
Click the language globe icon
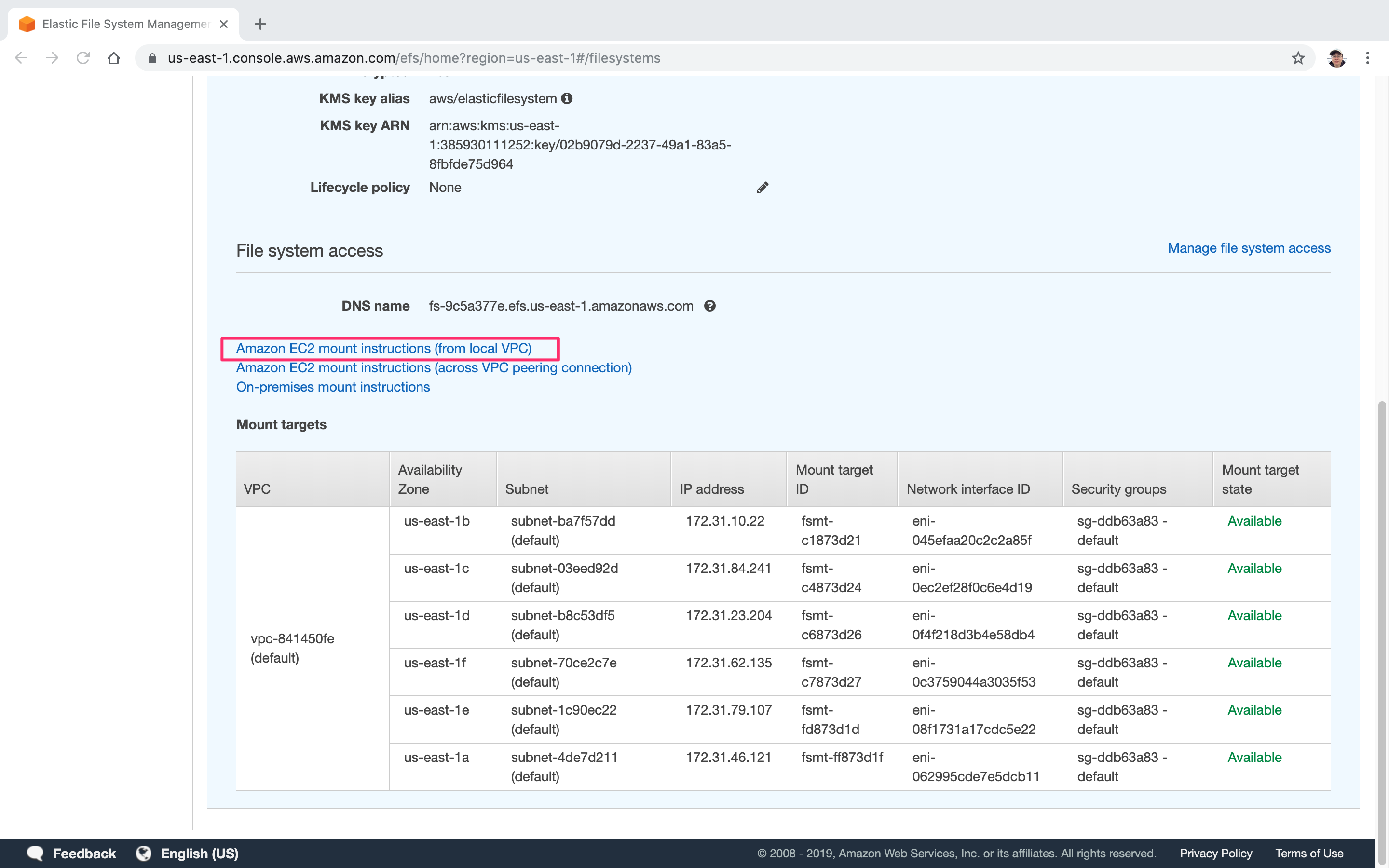144,853
